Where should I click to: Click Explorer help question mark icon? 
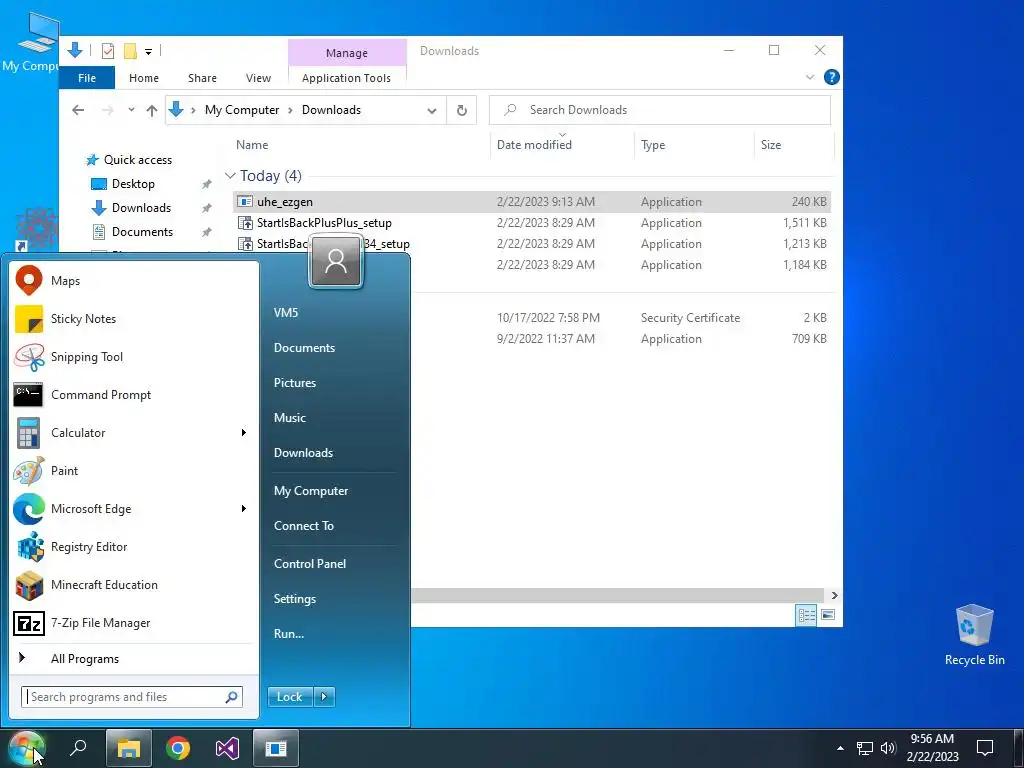tap(831, 77)
